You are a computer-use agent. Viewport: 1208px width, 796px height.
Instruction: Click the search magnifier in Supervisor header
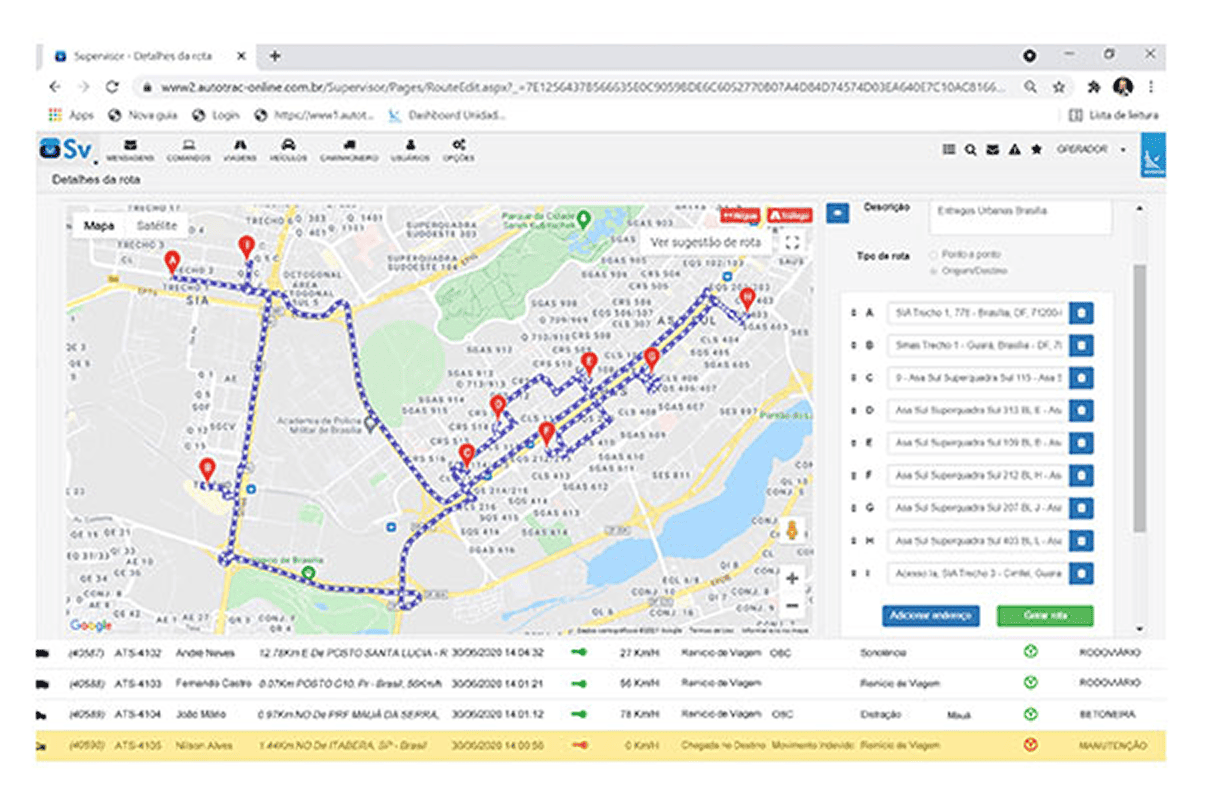(x=970, y=150)
